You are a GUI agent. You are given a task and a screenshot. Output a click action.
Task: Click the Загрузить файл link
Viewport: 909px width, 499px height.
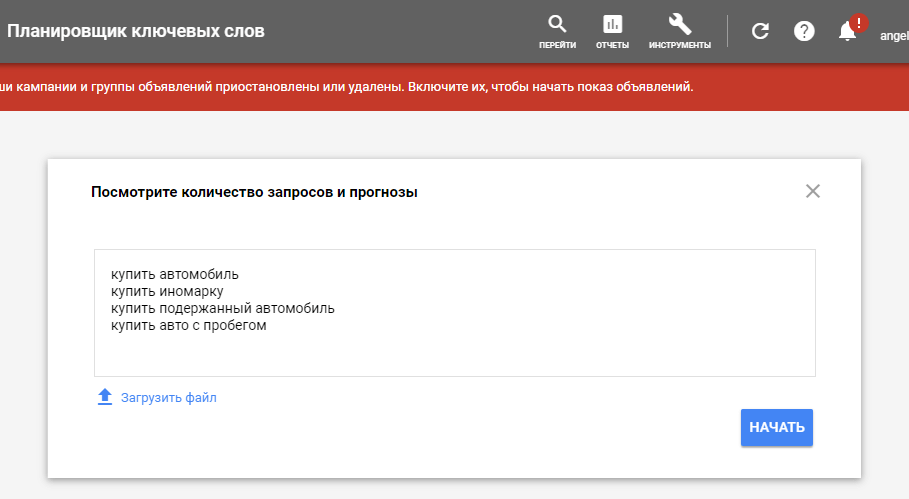[x=168, y=398]
